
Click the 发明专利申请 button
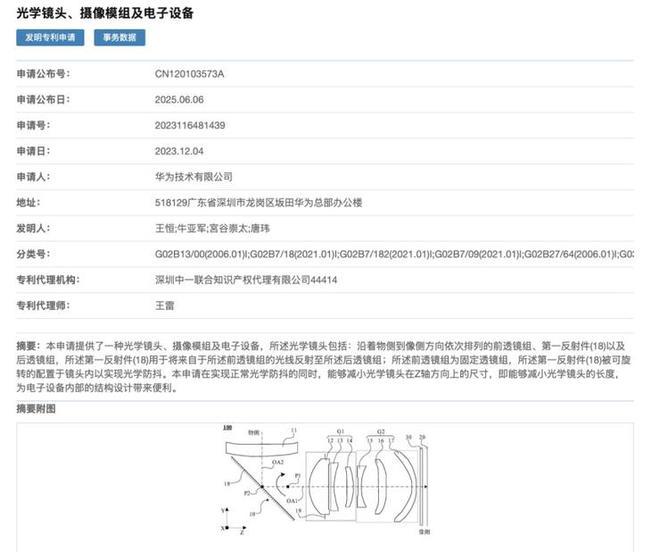point(50,37)
